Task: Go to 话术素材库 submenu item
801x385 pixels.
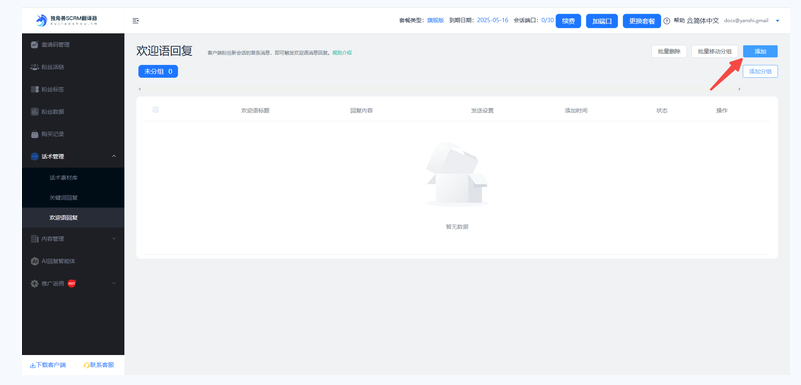Action: (64, 178)
